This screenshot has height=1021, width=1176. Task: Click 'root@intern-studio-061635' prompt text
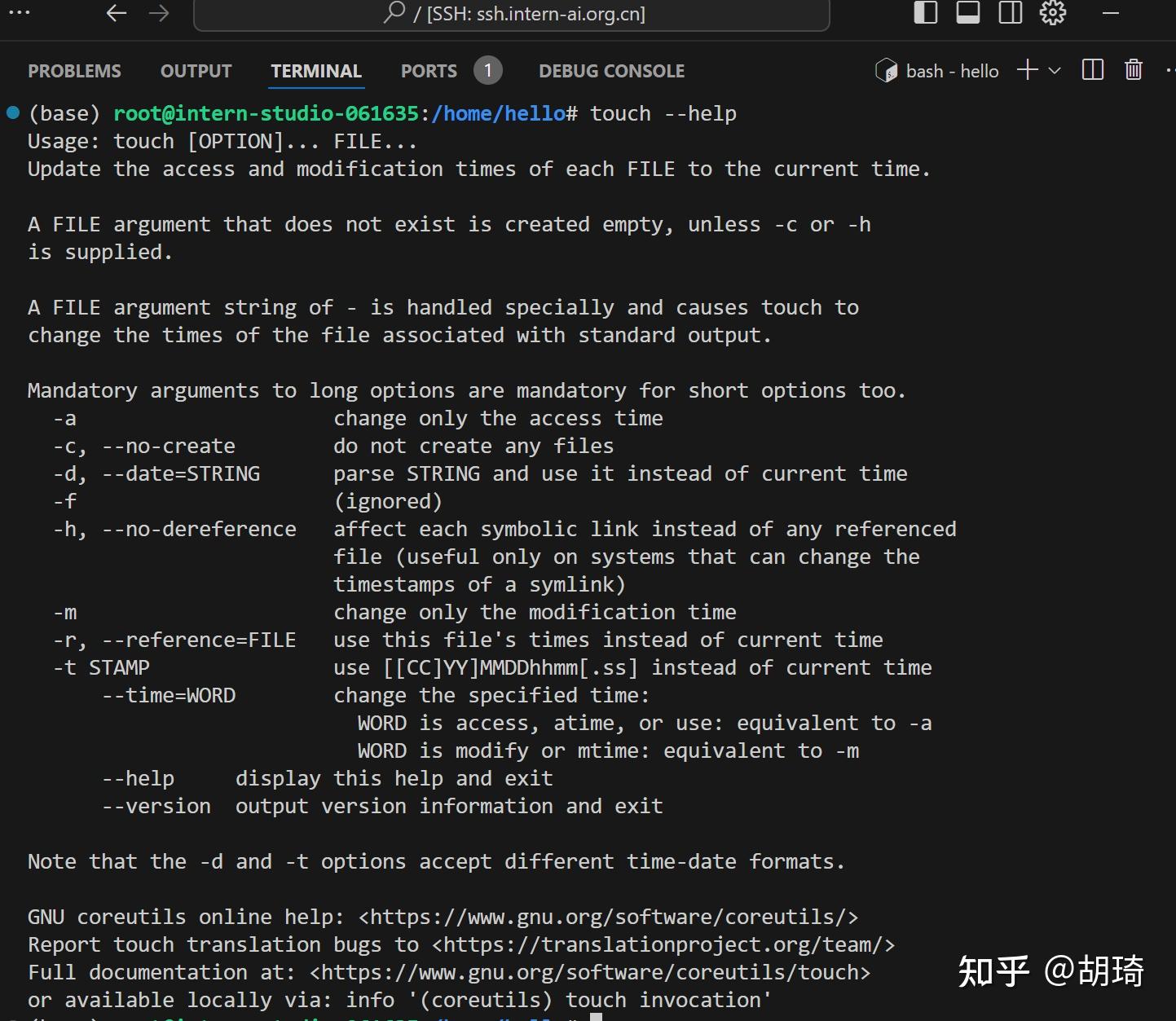(x=266, y=113)
